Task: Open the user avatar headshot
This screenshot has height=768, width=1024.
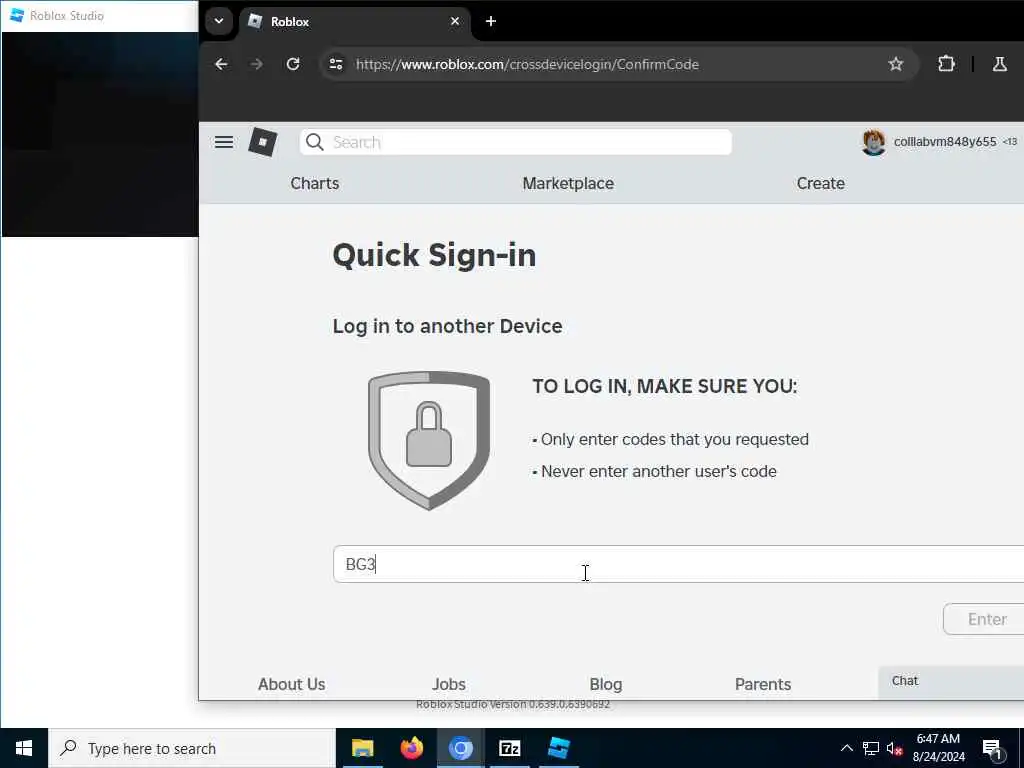Action: [873, 142]
